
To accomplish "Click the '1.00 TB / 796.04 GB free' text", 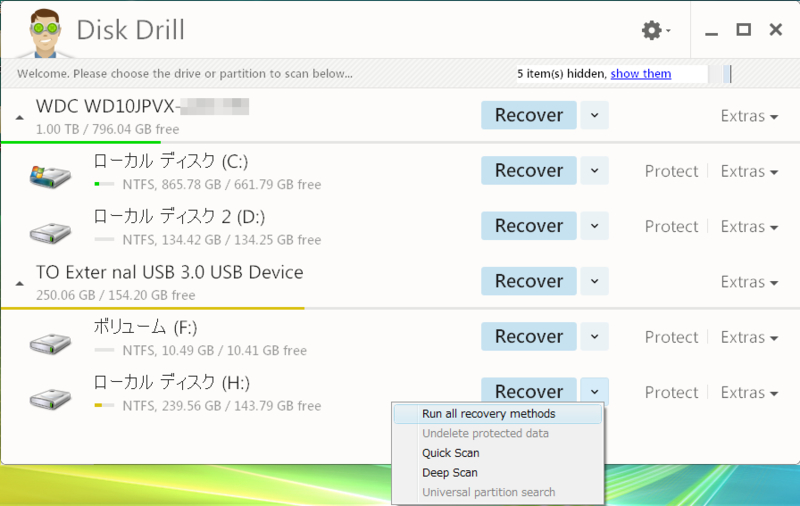I will [x=108, y=130].
